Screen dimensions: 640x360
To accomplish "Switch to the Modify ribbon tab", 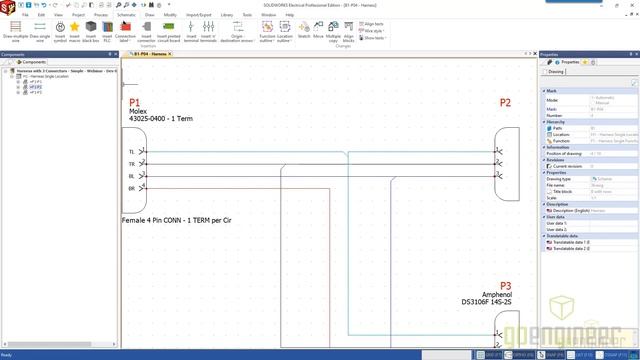I will coord(170,15).
